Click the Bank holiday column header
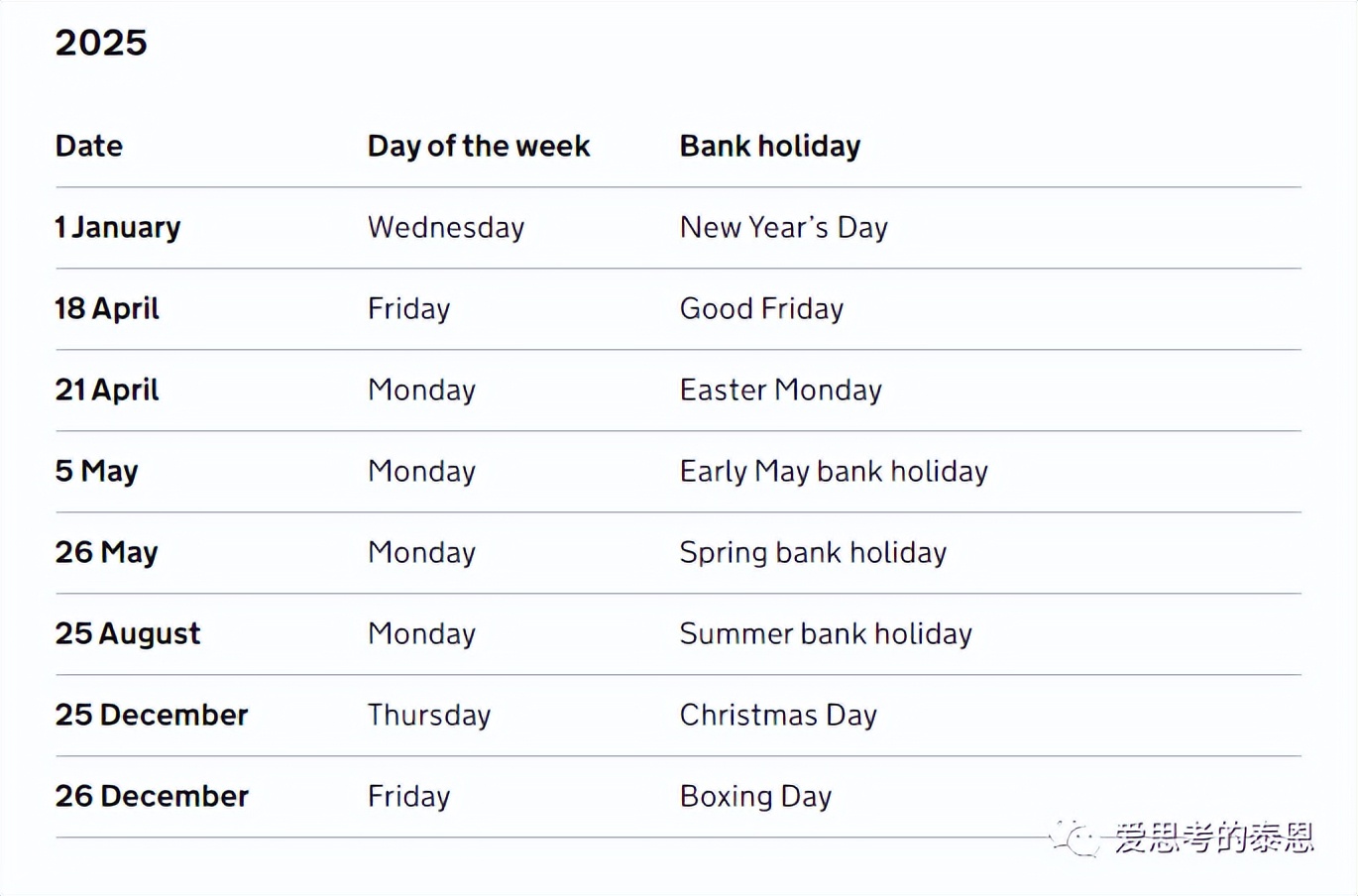 pos(770,146)
